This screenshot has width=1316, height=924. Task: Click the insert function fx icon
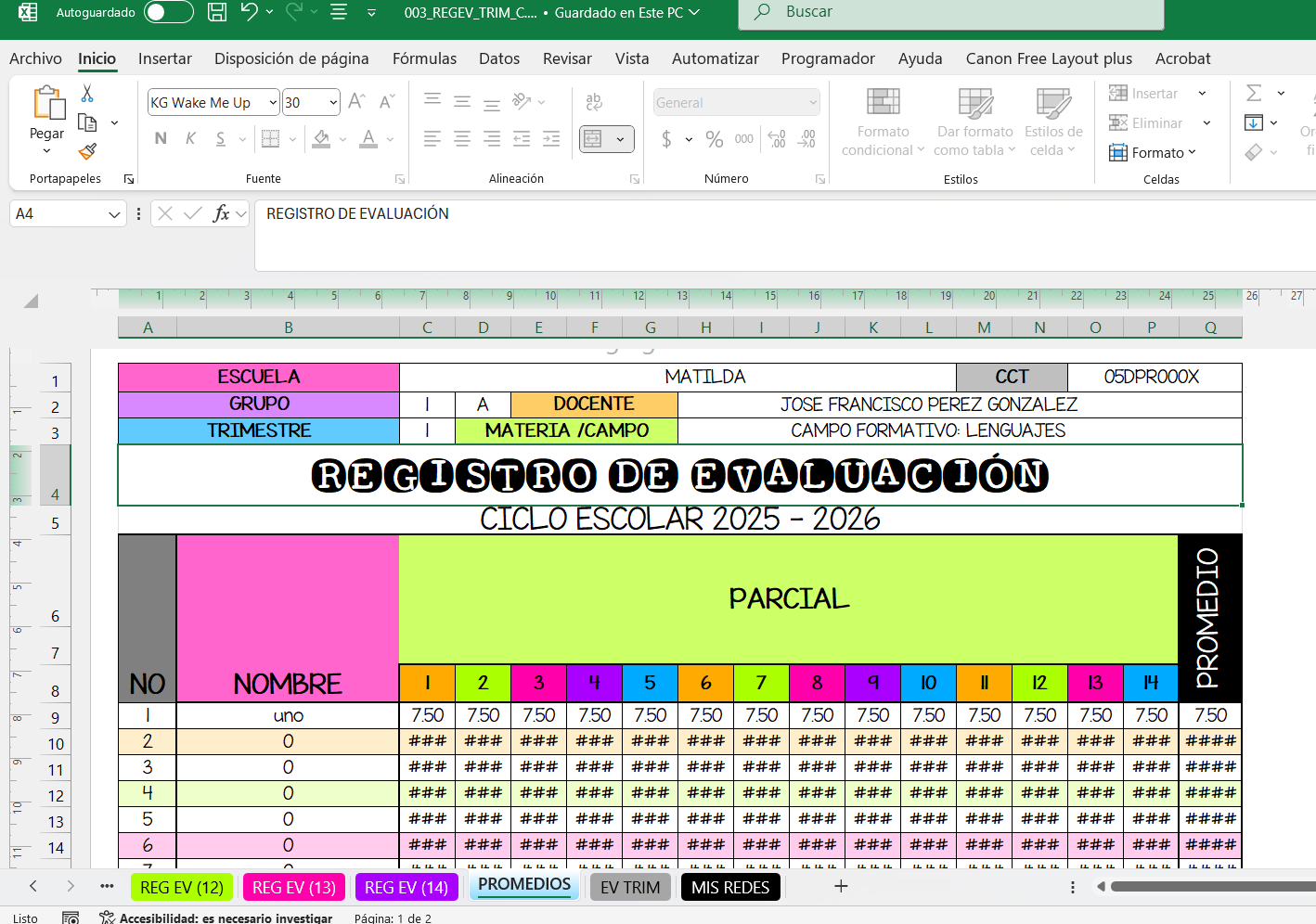[x=221, y=214]
